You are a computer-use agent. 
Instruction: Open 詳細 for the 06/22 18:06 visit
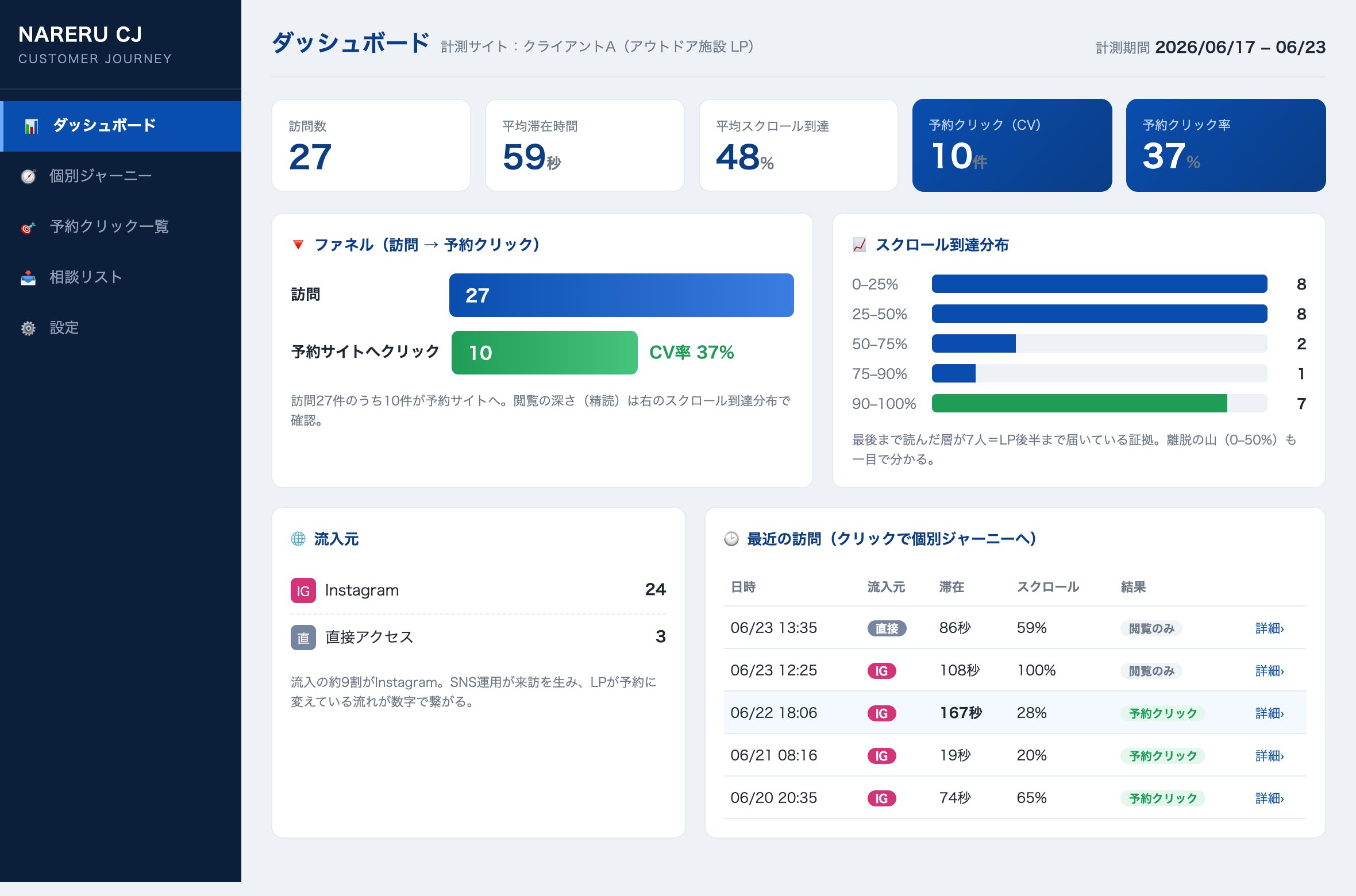point(1269,713)
